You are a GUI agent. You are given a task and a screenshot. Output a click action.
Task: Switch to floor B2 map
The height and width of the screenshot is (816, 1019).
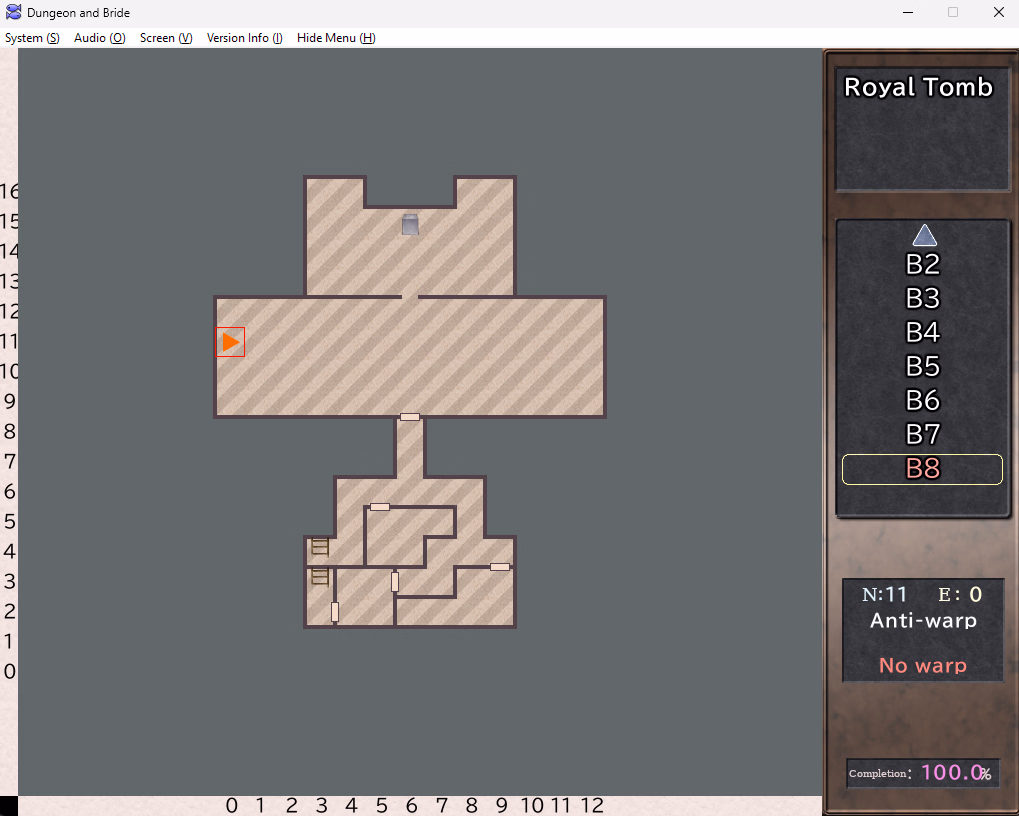tap(922, 265)
